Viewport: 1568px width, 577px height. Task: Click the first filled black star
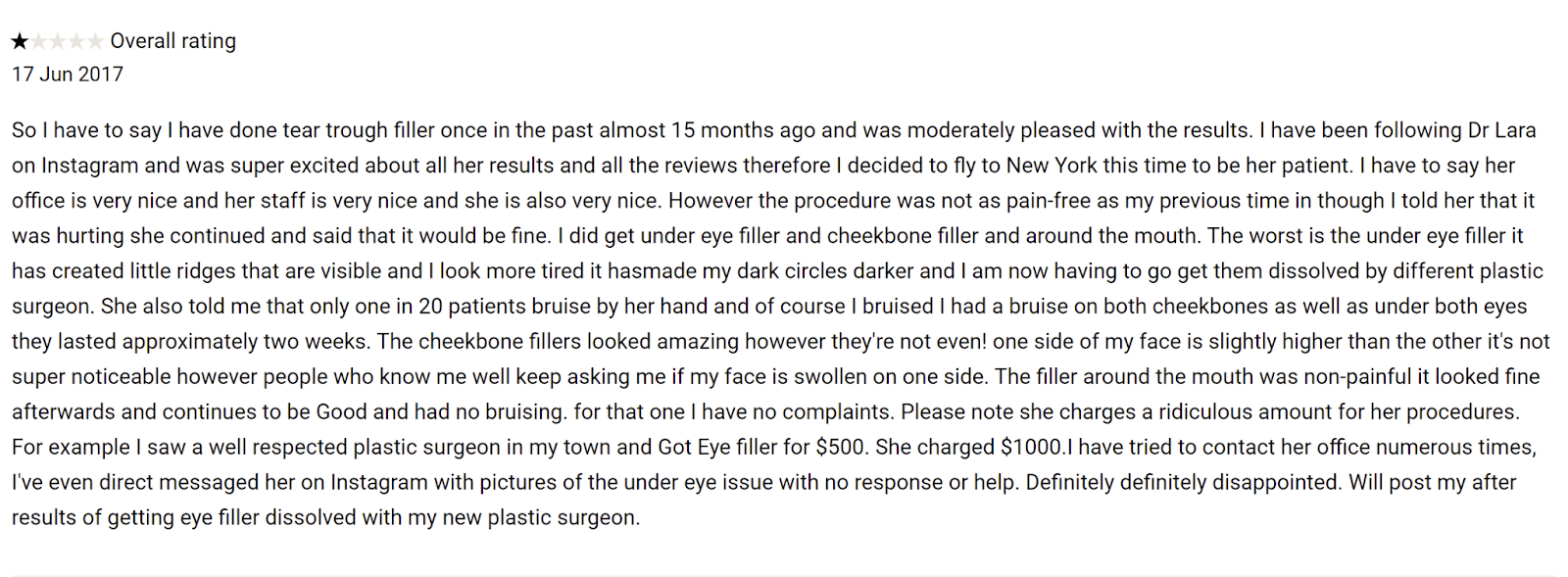[x=20, y=41]
